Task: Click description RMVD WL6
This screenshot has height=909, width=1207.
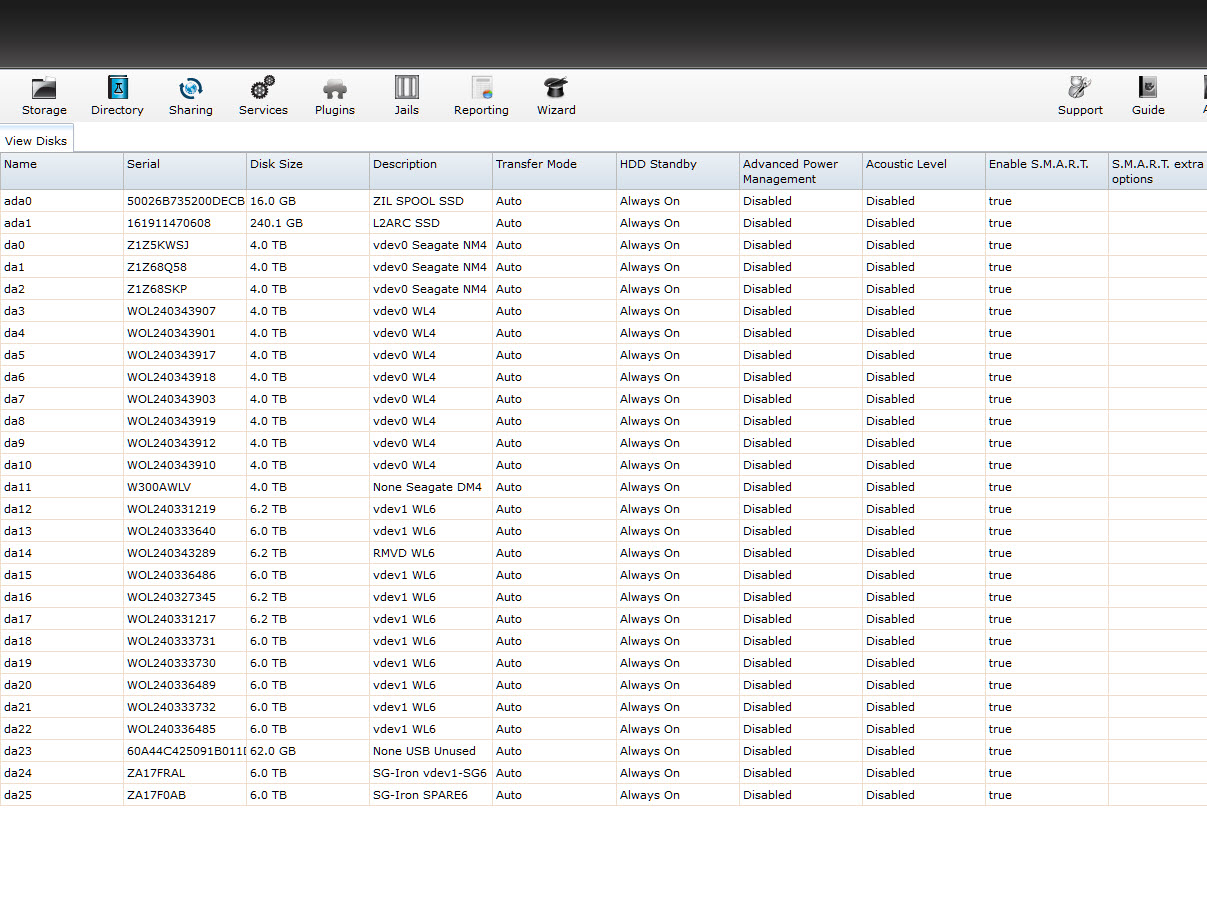Action: tap(404, 553)
